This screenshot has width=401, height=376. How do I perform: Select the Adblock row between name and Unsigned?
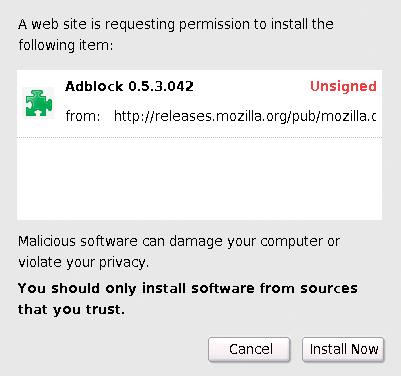coord(252,87)
